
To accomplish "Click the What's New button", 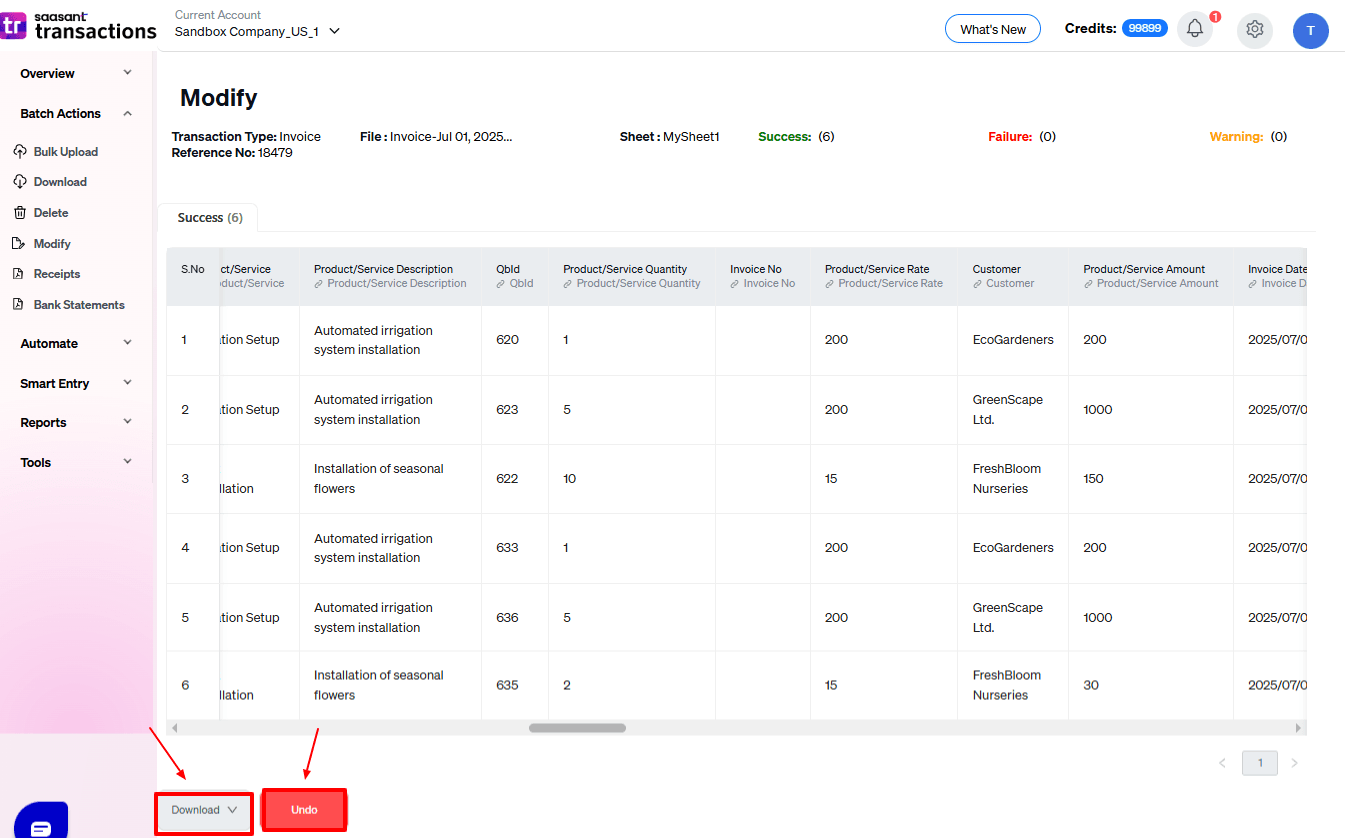I will tap(992, 29).
